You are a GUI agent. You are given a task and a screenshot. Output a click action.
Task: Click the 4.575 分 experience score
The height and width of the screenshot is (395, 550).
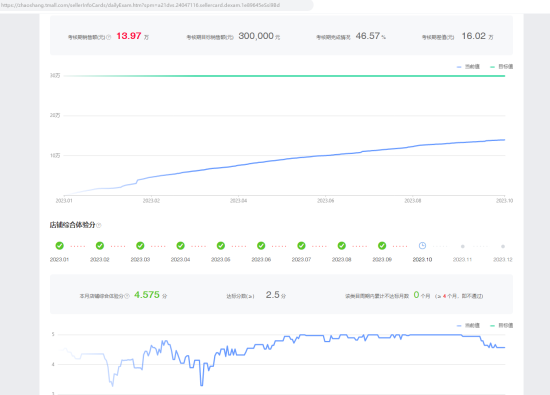[150, 295]
